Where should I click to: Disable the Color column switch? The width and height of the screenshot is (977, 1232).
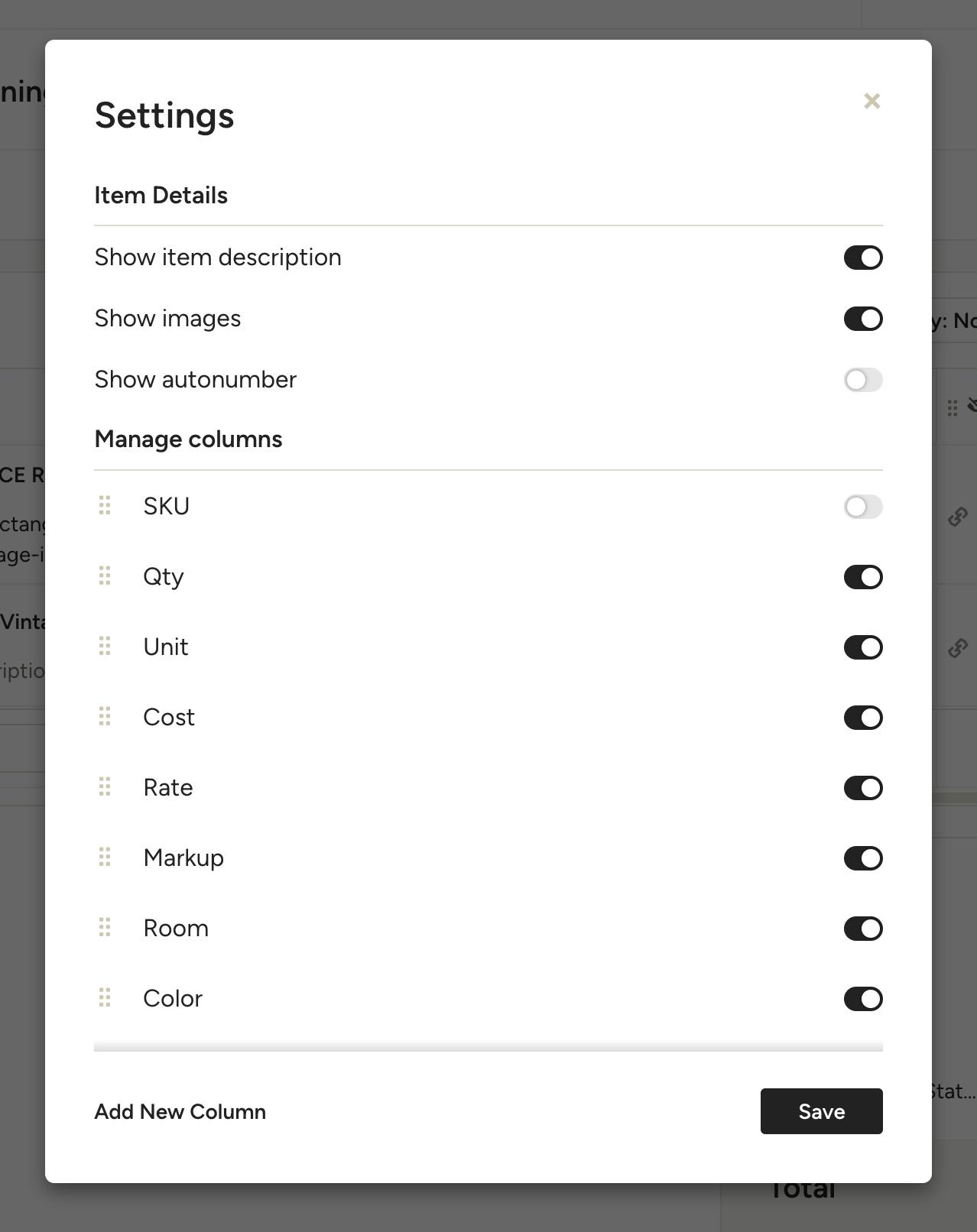862,999
